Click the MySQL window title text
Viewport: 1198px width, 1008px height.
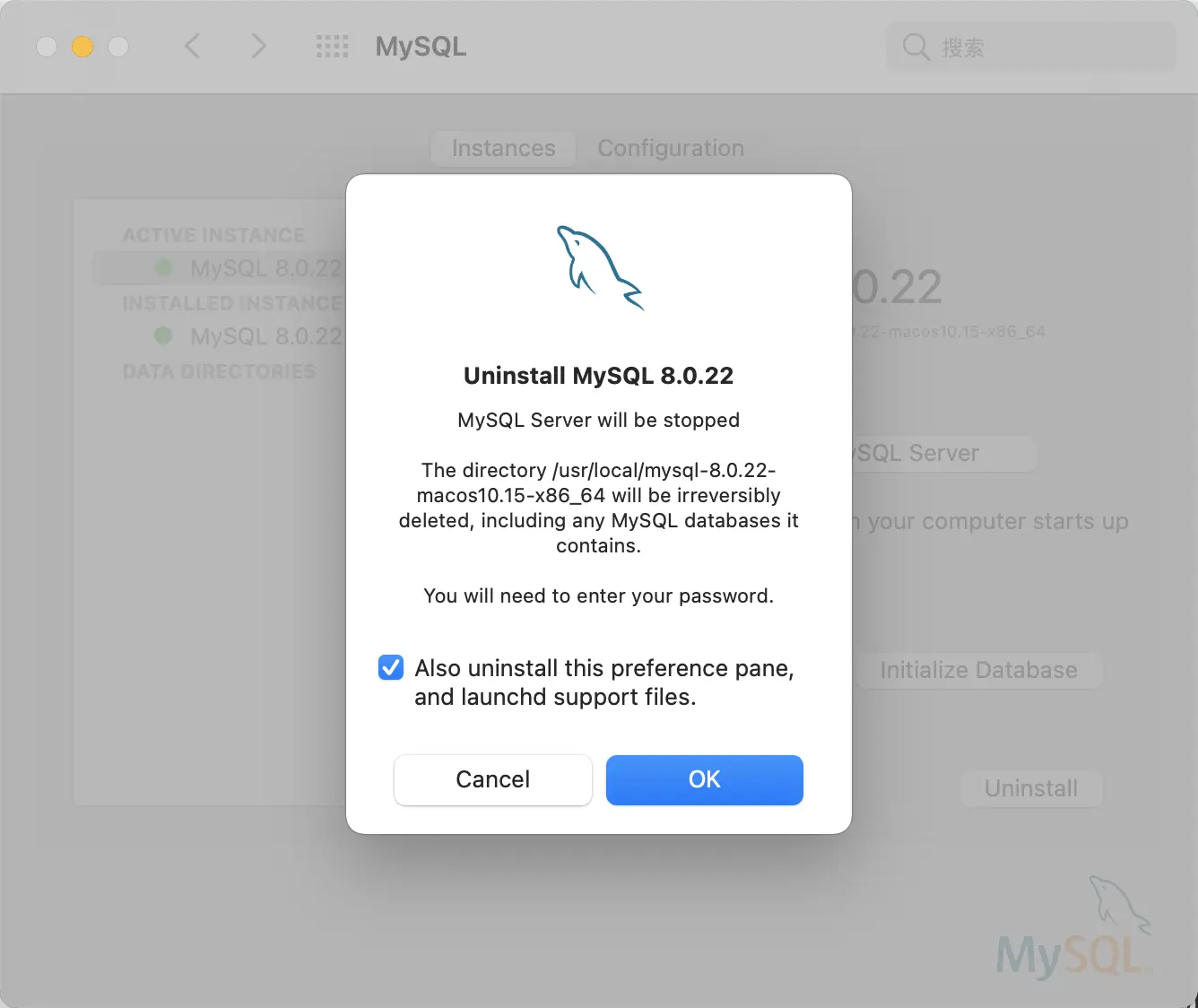(421, 47)
